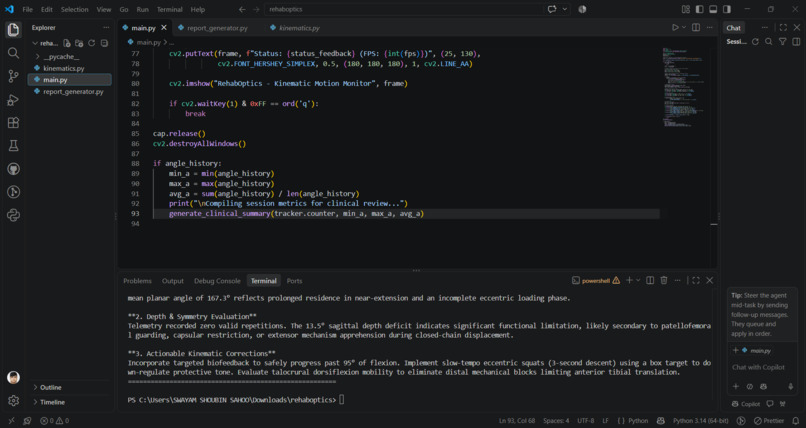Open editor more actions ellipsis
Viewport: 806px width, 428px height.
pos(709,28)
